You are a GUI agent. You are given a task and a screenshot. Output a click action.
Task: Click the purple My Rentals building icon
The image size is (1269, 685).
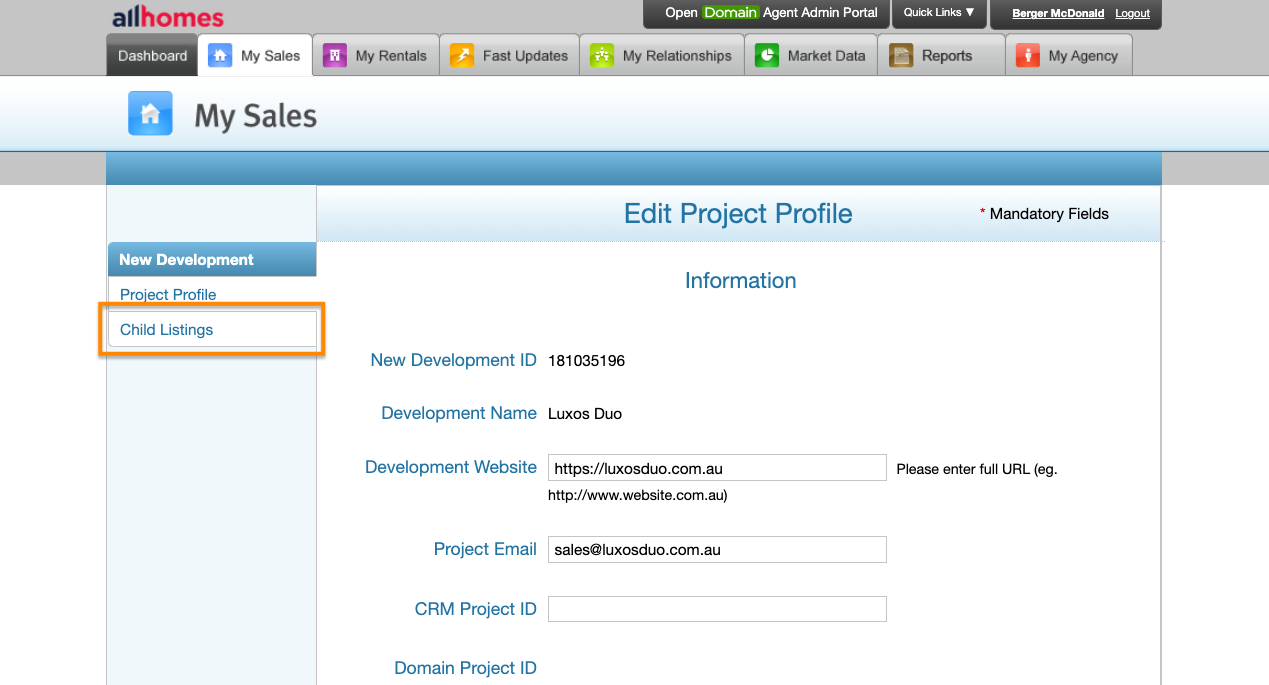pos(334,56)
